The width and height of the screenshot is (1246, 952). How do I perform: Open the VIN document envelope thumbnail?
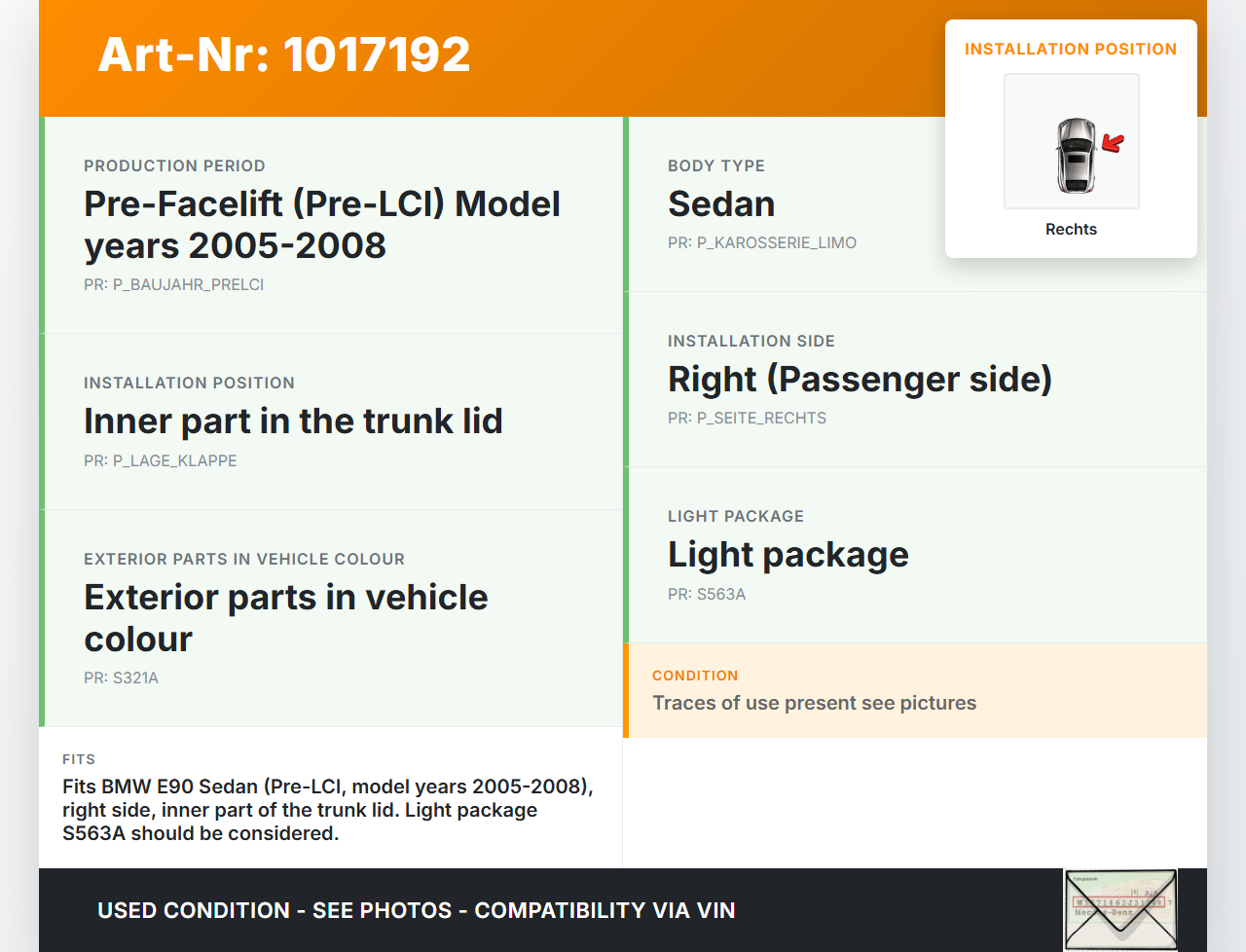pyautogui.click(x=1120, y=909)
